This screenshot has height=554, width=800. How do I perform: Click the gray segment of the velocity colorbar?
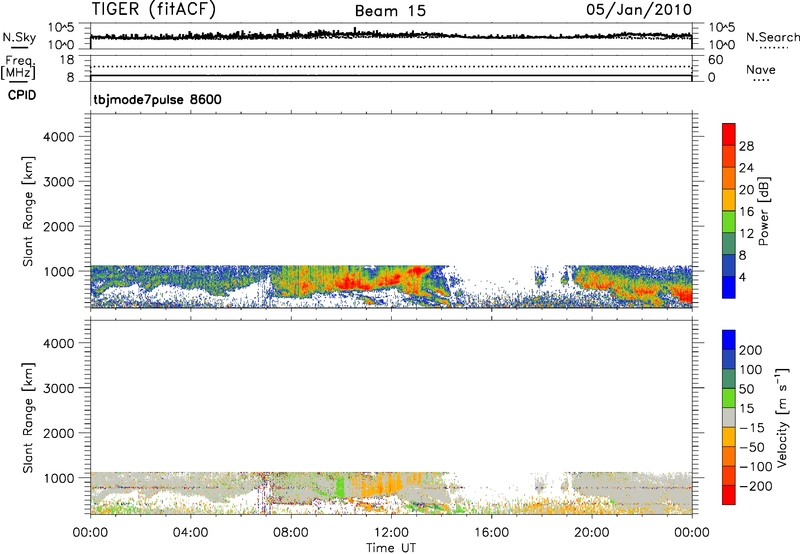(729, 417)
